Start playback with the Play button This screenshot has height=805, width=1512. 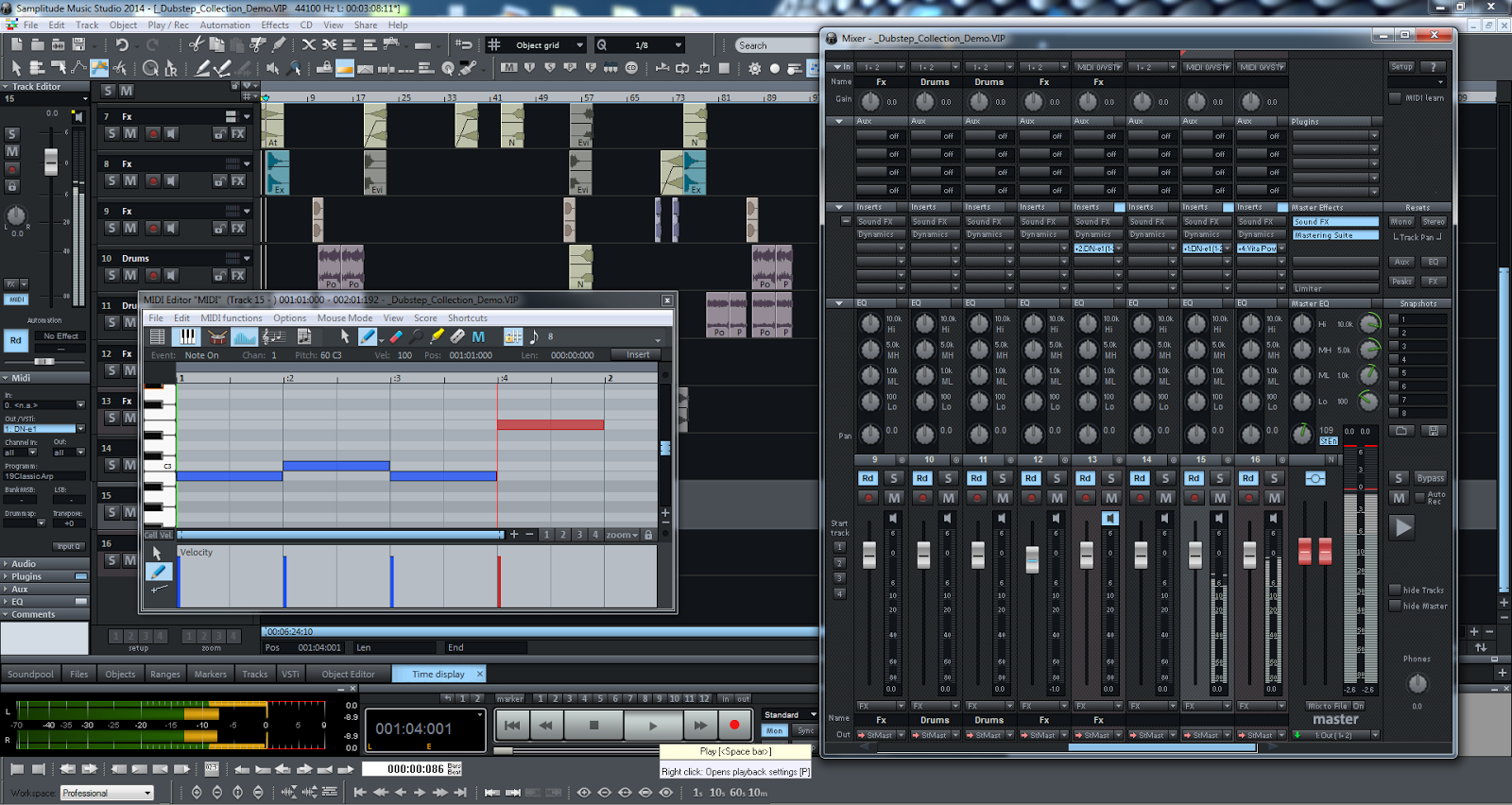(653, 725)
